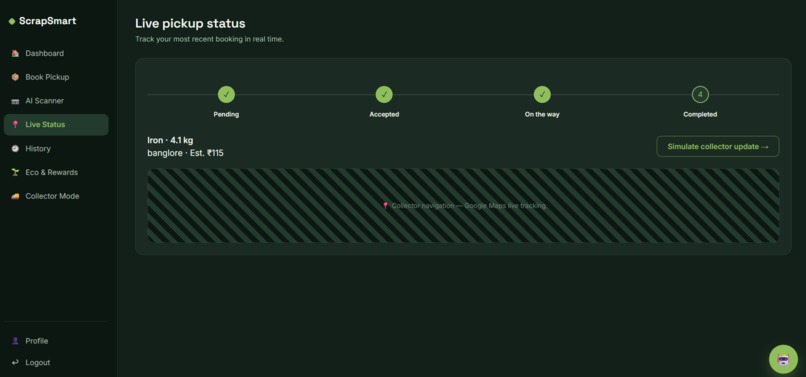Click the Live Status pin icon
Image resolution: width=806 pixels, height=377 pixels.
[x=15, y=124]
